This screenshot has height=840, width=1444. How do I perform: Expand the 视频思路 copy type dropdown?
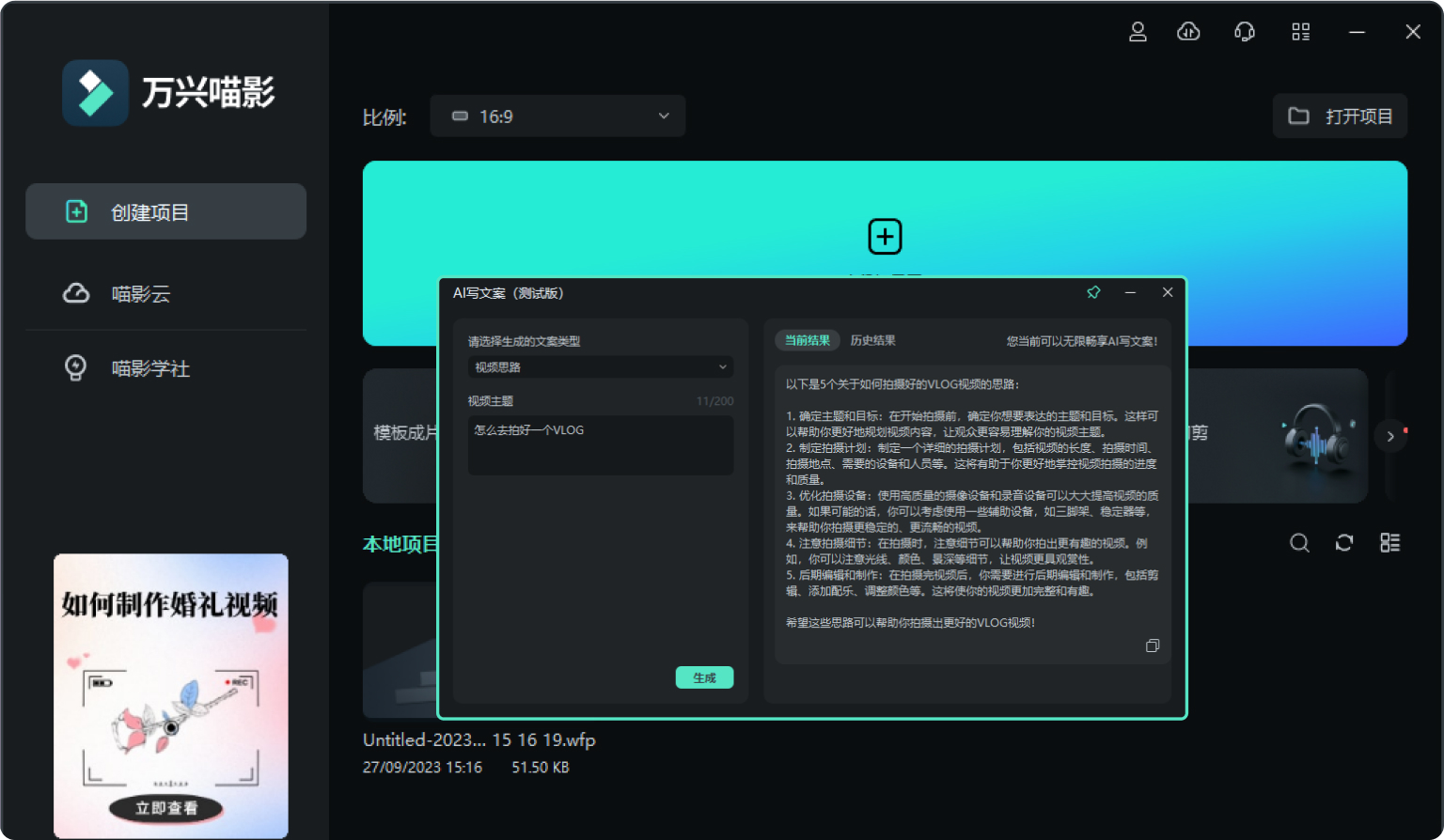pyautogui.click(x=601, y=367)
